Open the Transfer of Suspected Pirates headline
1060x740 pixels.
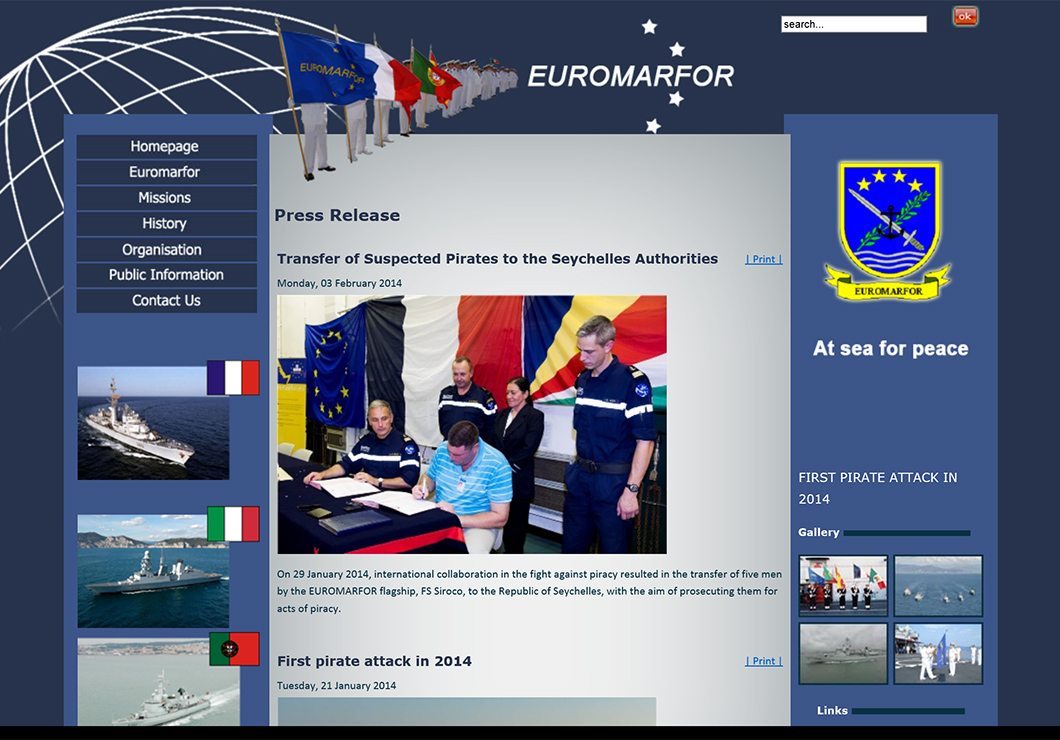(498, 259)
